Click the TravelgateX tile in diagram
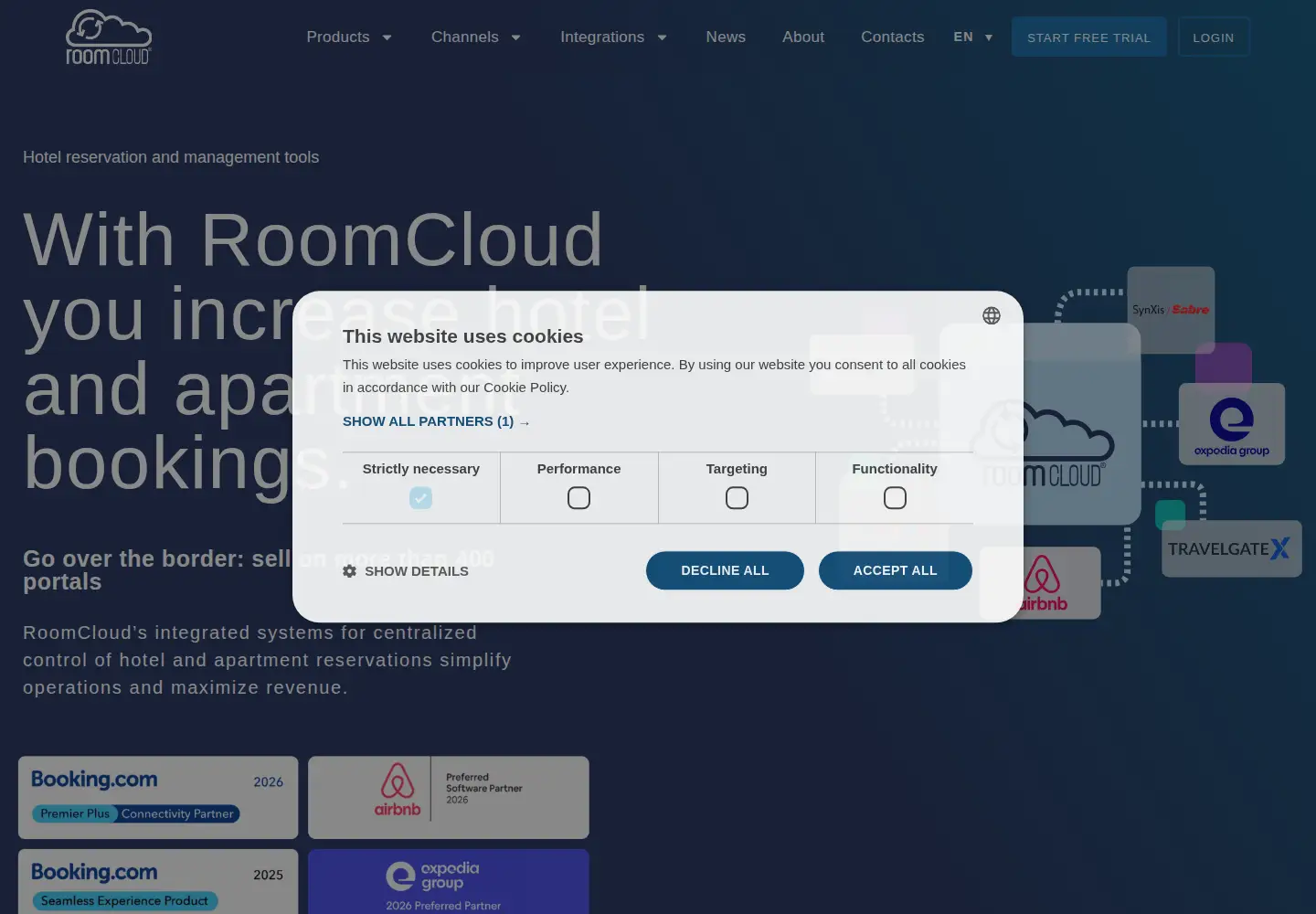Screen dimensions: 1316x914 [1231, 548]
